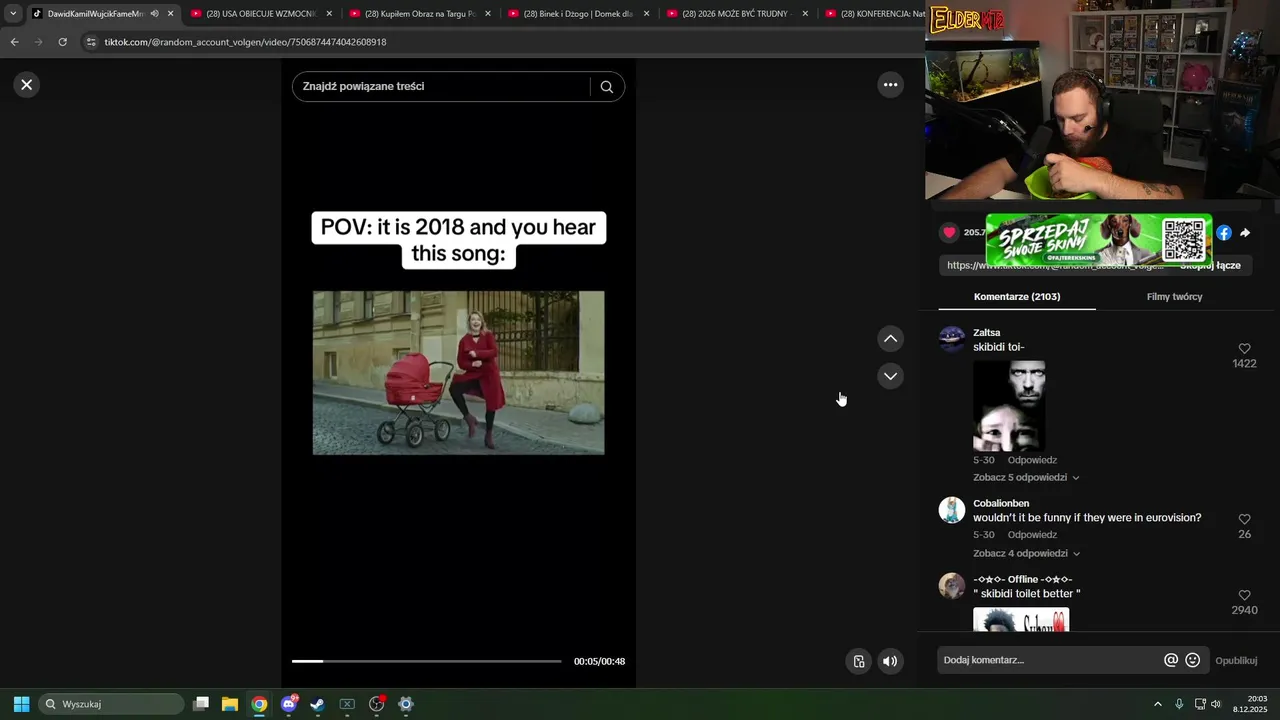This screenshot has height=720, width=1280.
Task: Open Zaltsa's profile avatar
Action: click(x=952, y=339)
